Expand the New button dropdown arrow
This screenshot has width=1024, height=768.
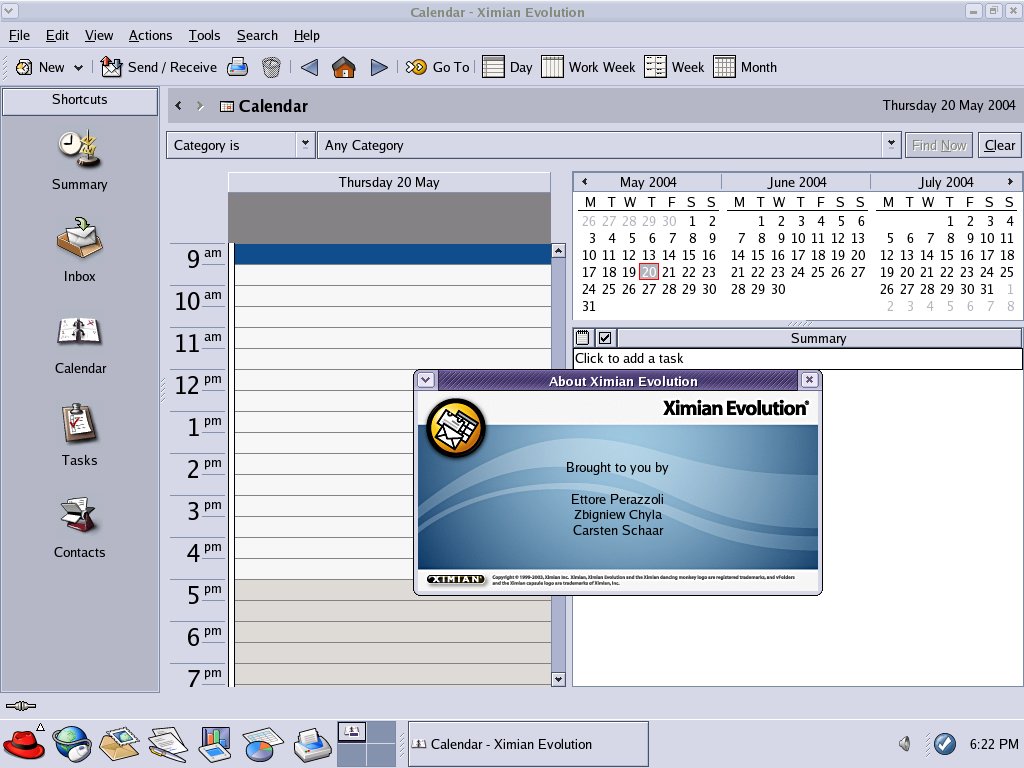78,68
